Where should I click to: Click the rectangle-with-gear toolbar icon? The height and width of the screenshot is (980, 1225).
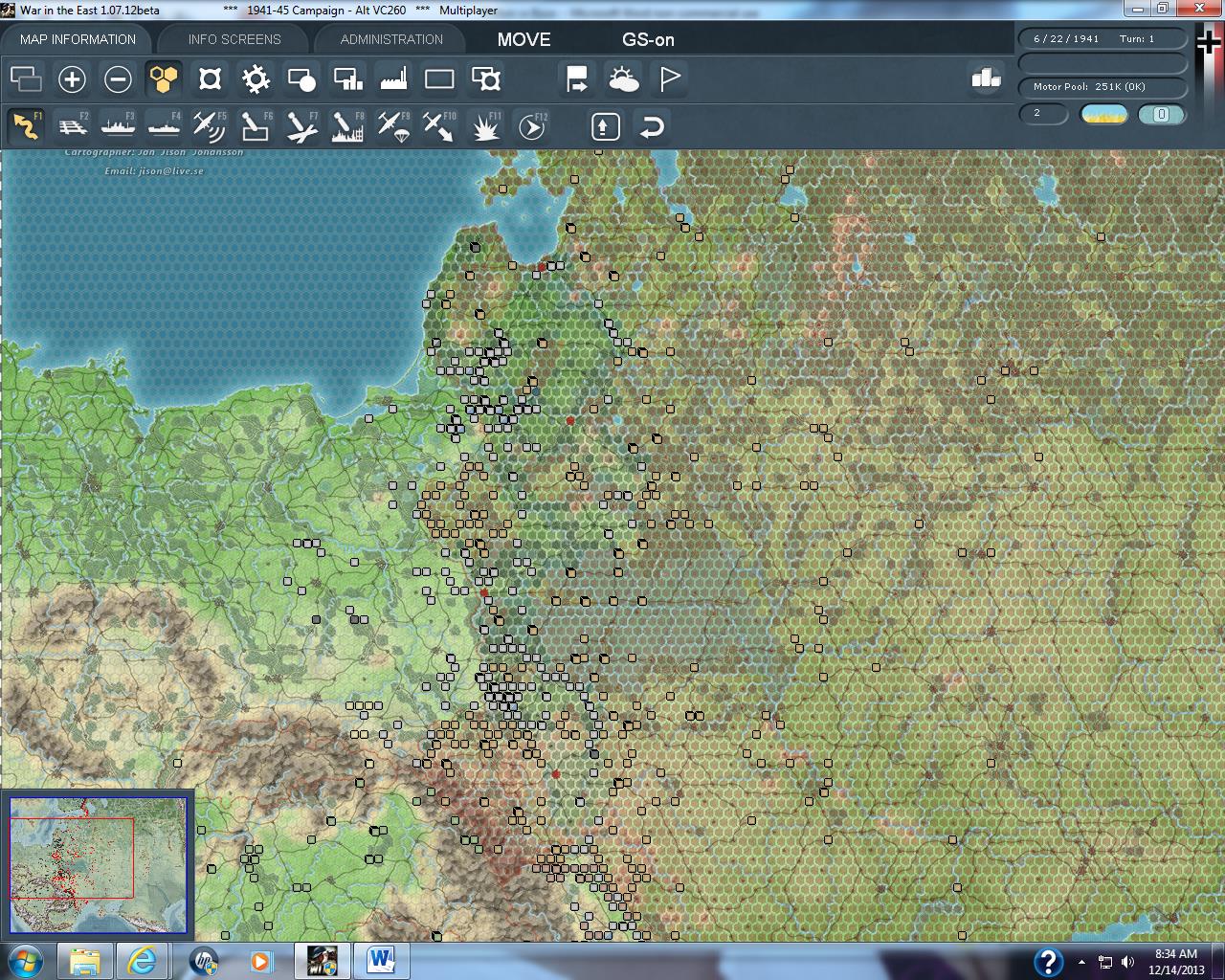click(485, 78)
